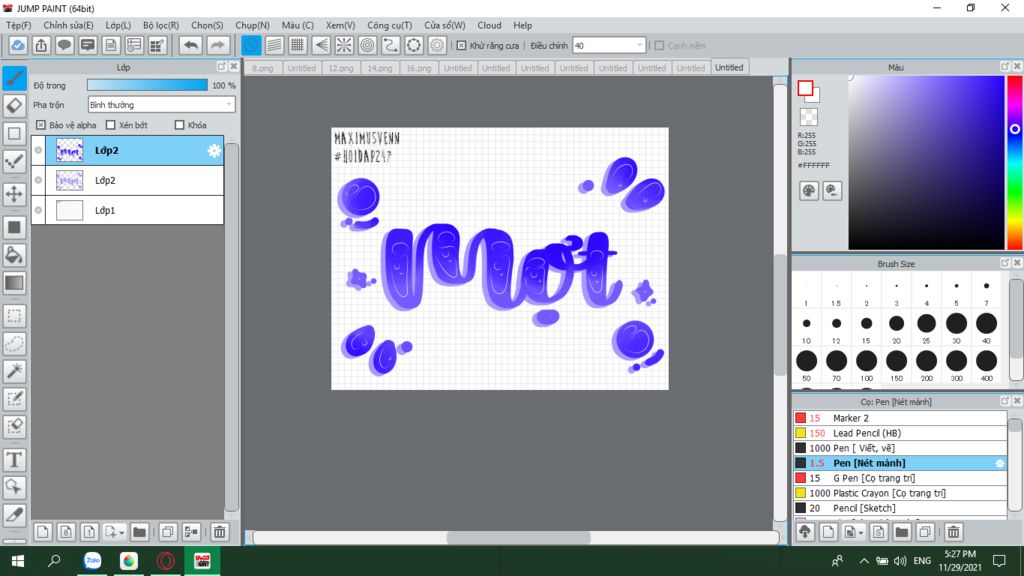Click the hue slider bar

[x=1015, y=163]
